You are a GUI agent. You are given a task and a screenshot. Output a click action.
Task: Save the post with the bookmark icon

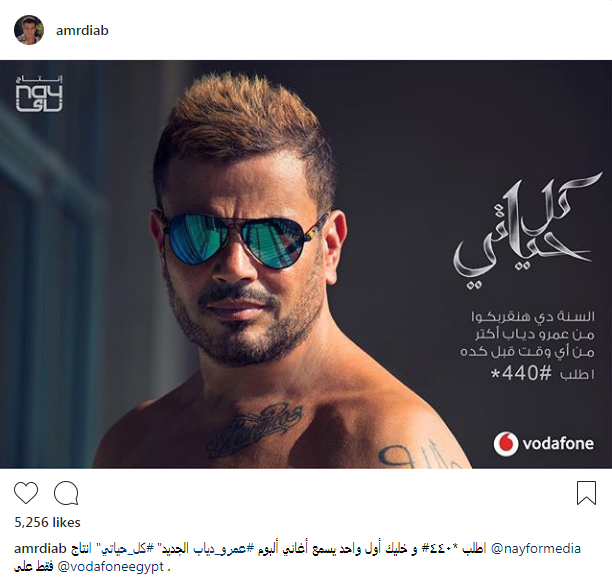coord(586,493)
